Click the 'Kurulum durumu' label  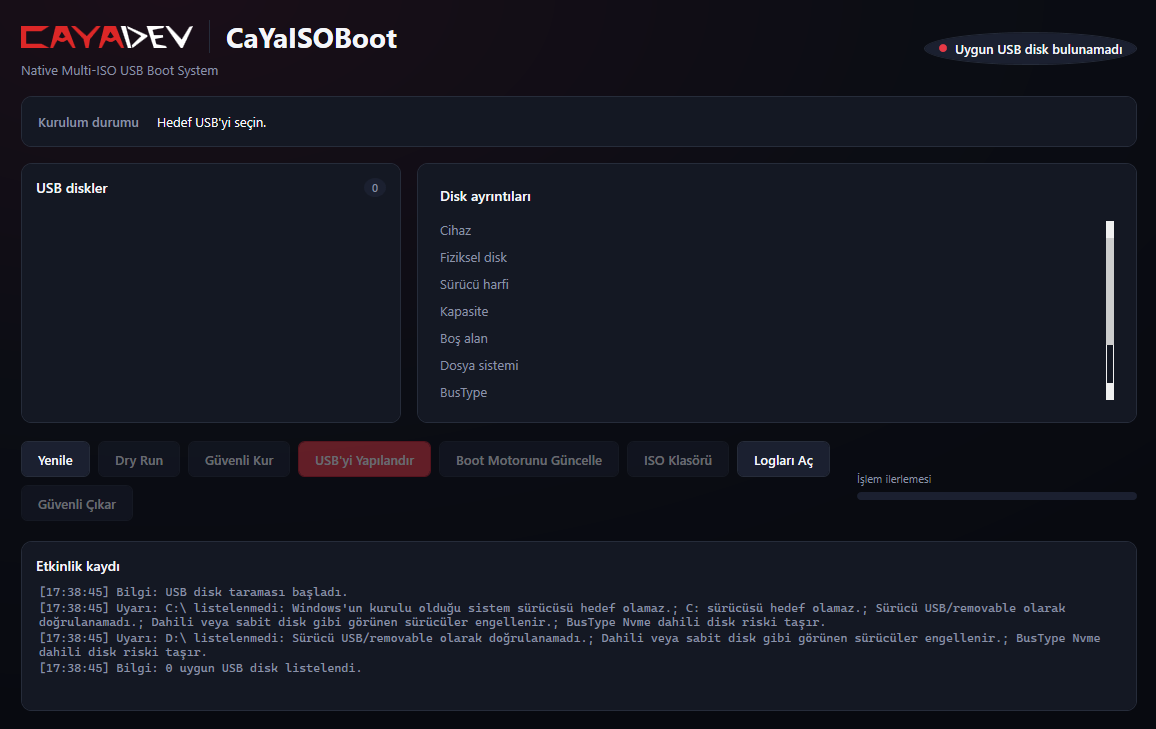click(x=88, y=122)
